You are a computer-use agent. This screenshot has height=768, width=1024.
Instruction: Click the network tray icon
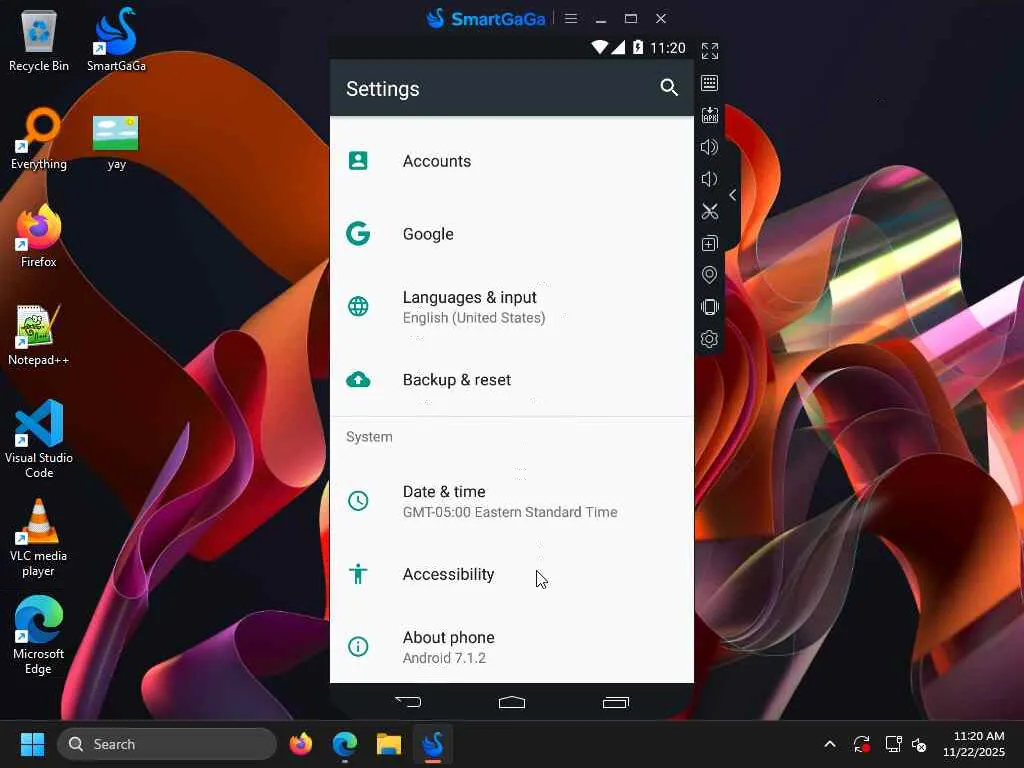[893, 744]
